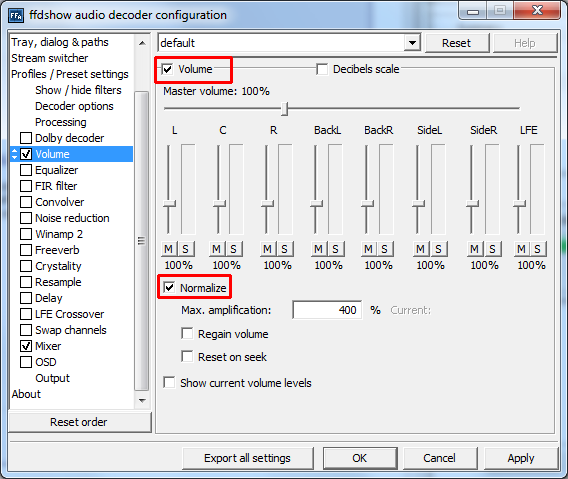Image resolution: width=568 pixels, height=479 pixels.
Task: Confirm with the OK button
Action: pos(360,458)
